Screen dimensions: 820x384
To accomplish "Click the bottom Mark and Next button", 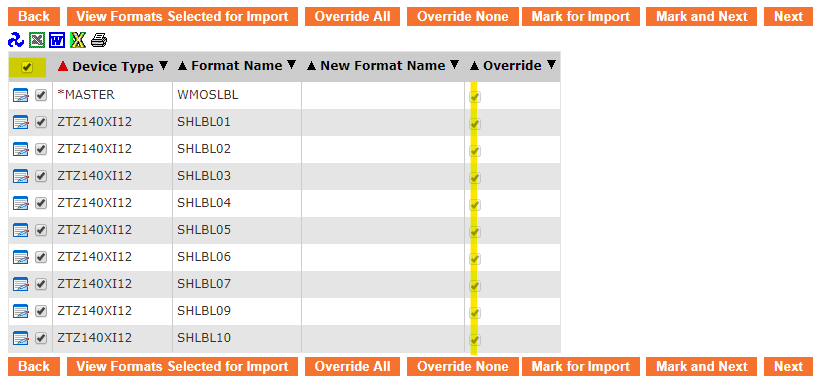I will [x=702, y=367].
